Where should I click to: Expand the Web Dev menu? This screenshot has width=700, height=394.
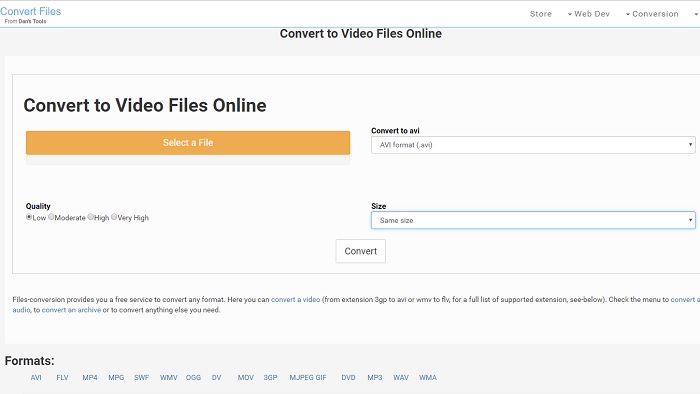(x=588, y=14)
